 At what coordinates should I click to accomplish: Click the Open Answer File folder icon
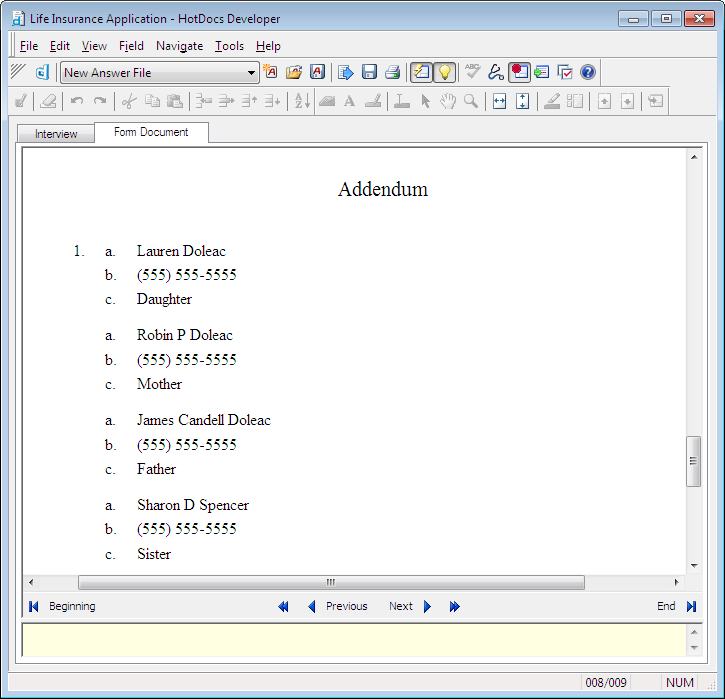[294, 72]
